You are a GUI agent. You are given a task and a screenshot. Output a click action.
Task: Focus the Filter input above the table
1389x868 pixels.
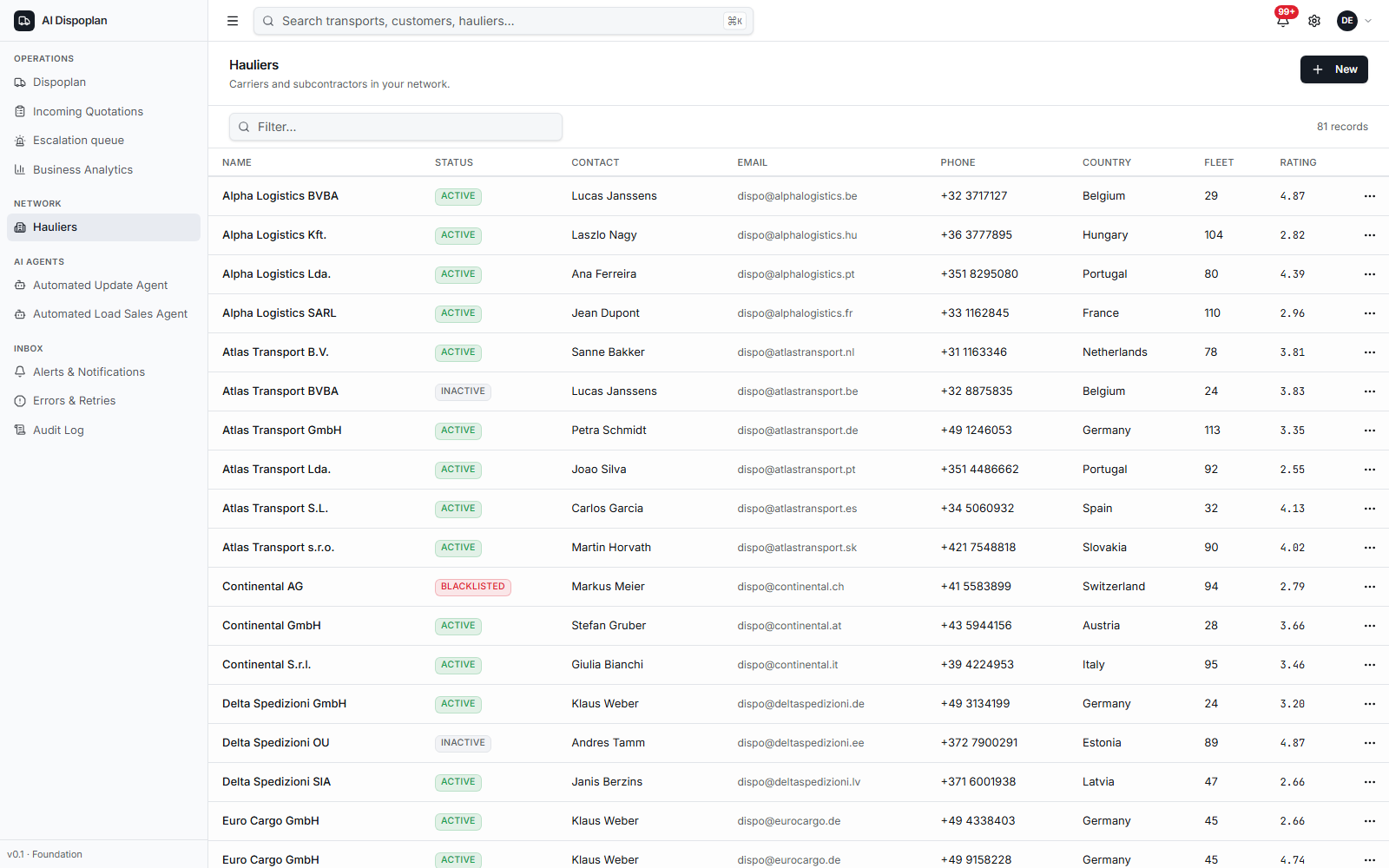coord(396,127)
